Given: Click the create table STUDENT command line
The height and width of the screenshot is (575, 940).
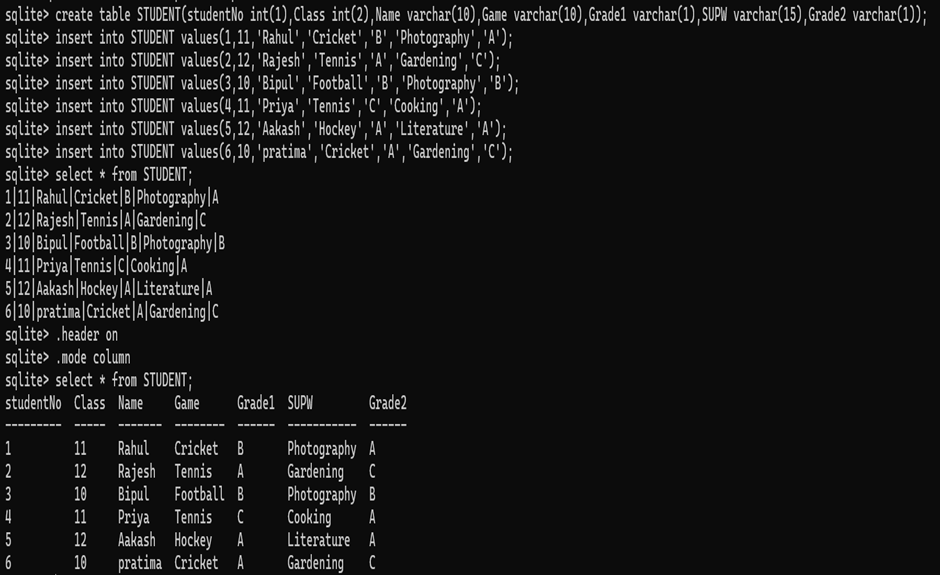Looking at the screenshot, I should click(466, 15).
